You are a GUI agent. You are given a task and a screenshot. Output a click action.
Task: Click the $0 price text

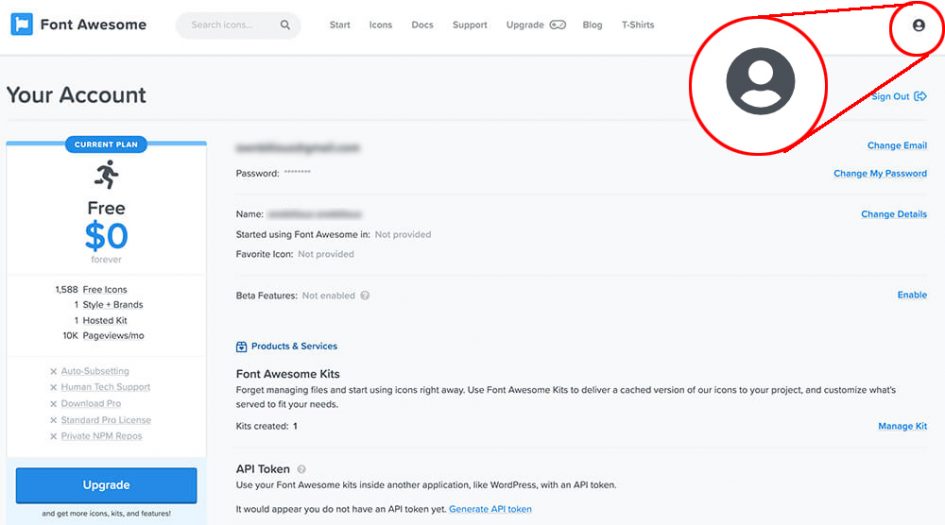coord(106,236)
